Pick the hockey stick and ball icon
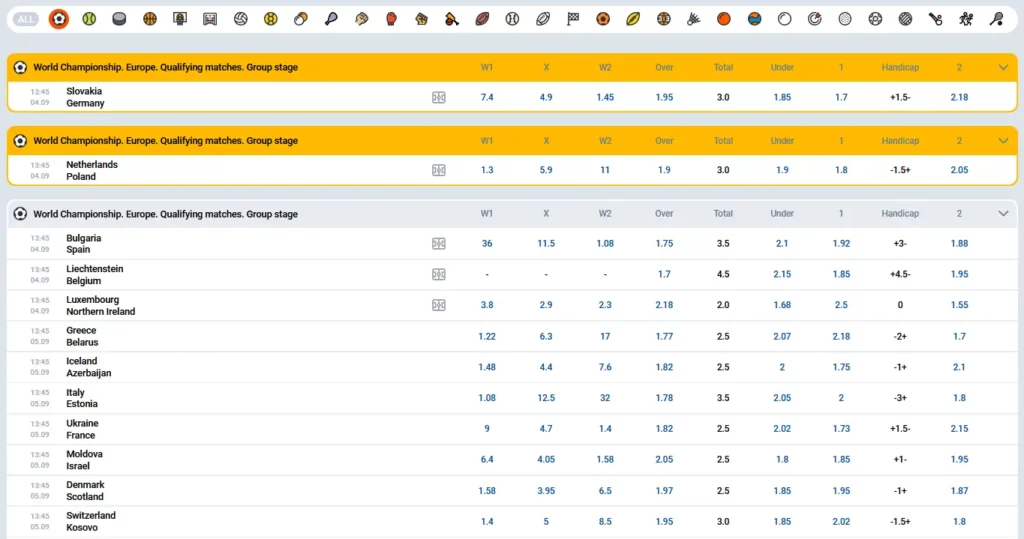The width and height of the screenshot is (1024, 539). coord(936,19)
